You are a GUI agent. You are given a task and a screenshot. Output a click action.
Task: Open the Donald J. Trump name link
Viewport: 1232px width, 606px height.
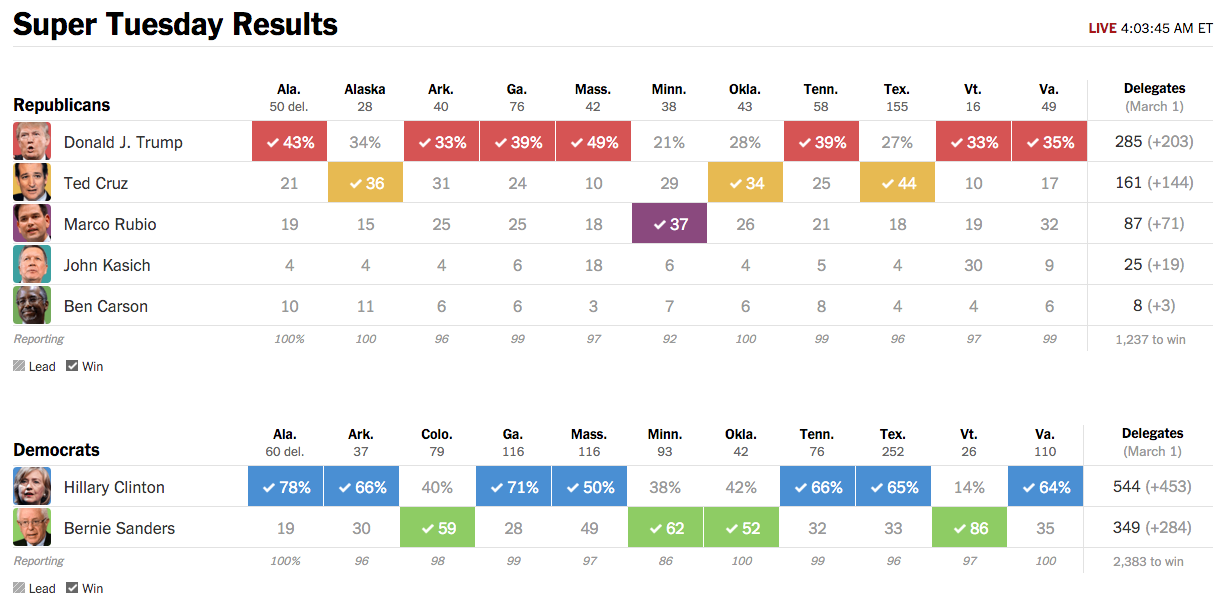point(123,142)
